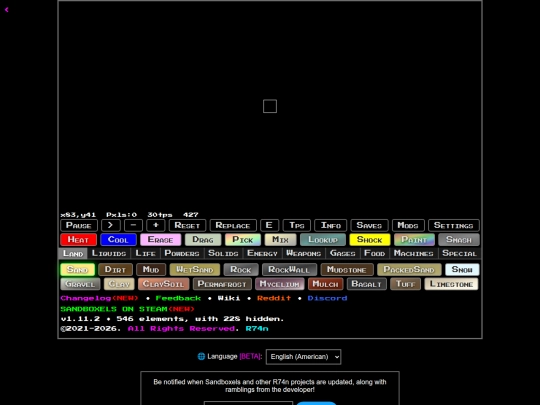Image resolution: width=540 pixels, height=405 pixels.
Task: Click the Reset button
Action: coord(187,225)
